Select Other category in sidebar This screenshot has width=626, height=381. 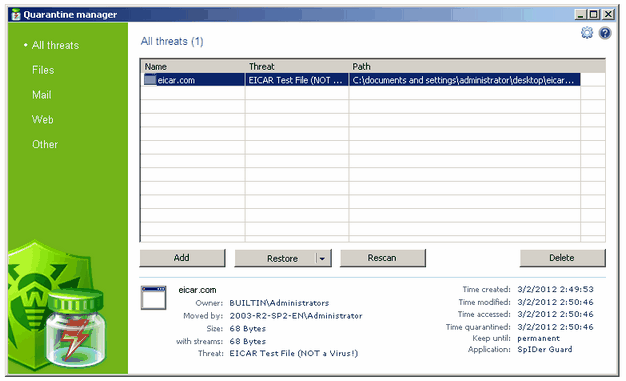click(x=45, y=145)
